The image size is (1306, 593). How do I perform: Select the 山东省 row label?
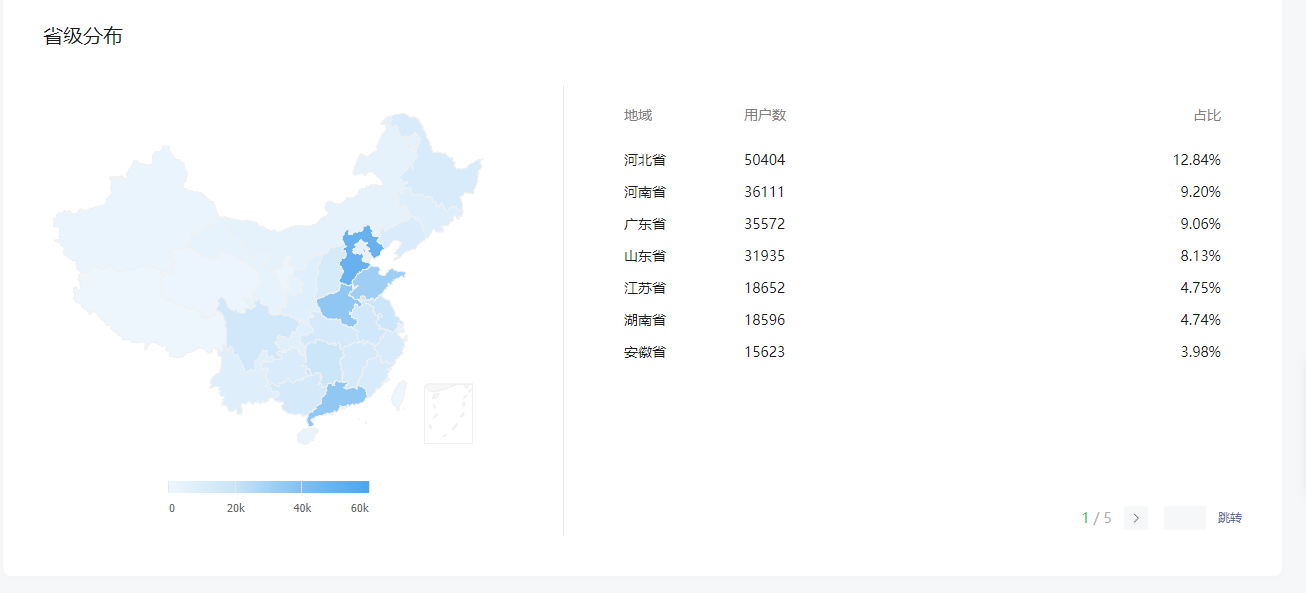[x=645, y=256]
